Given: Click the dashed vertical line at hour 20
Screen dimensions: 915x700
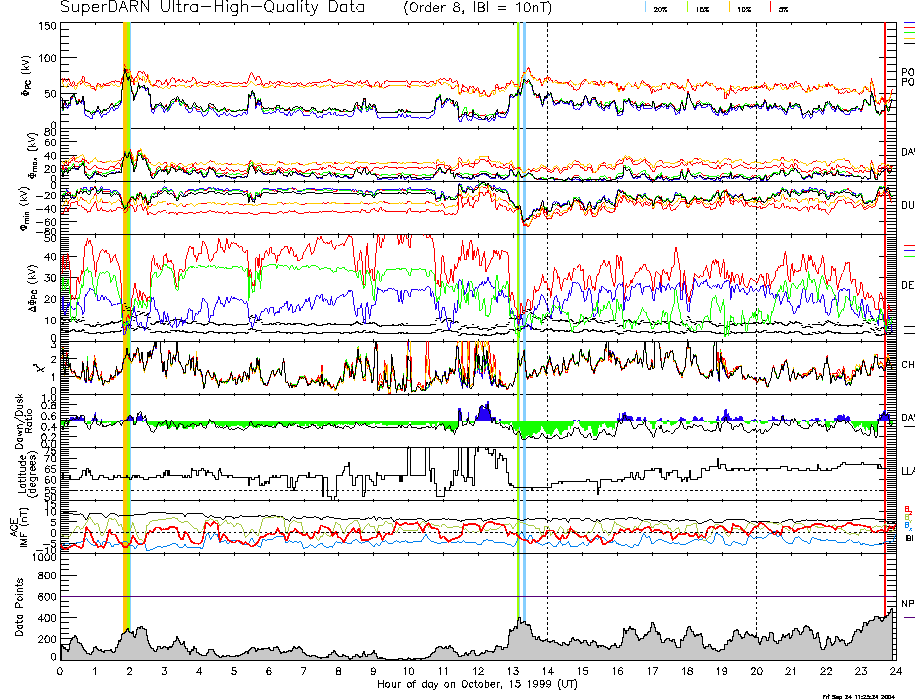Looking at the screenshot, I should 756,341.
